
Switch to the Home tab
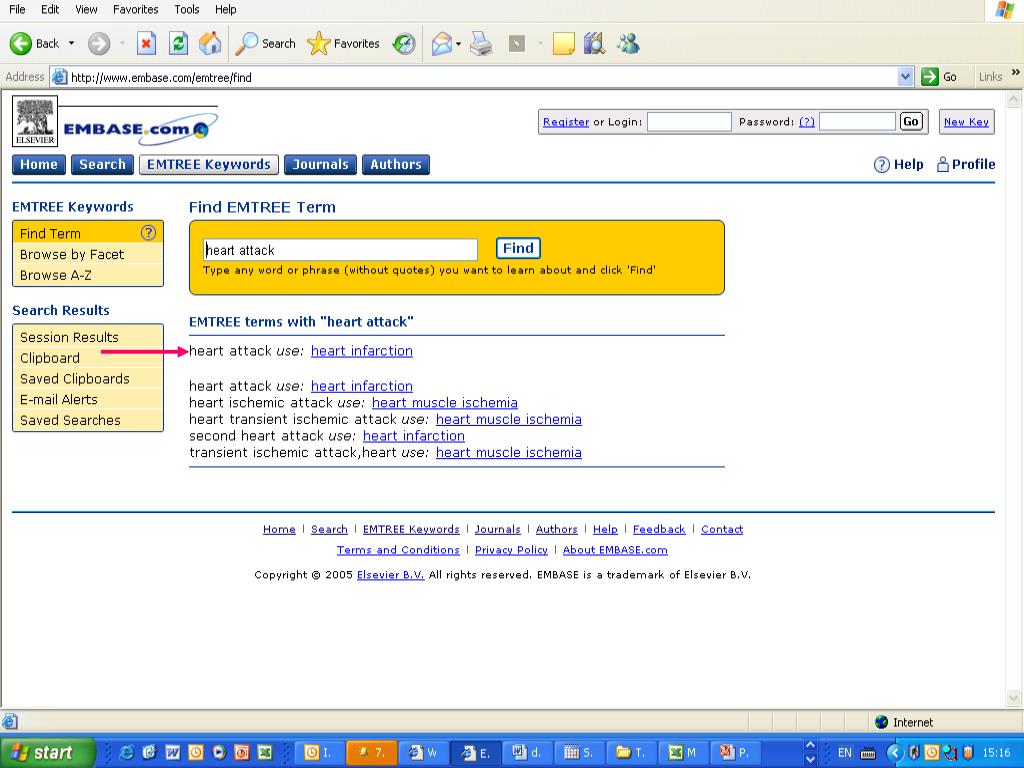pos(39,165)
